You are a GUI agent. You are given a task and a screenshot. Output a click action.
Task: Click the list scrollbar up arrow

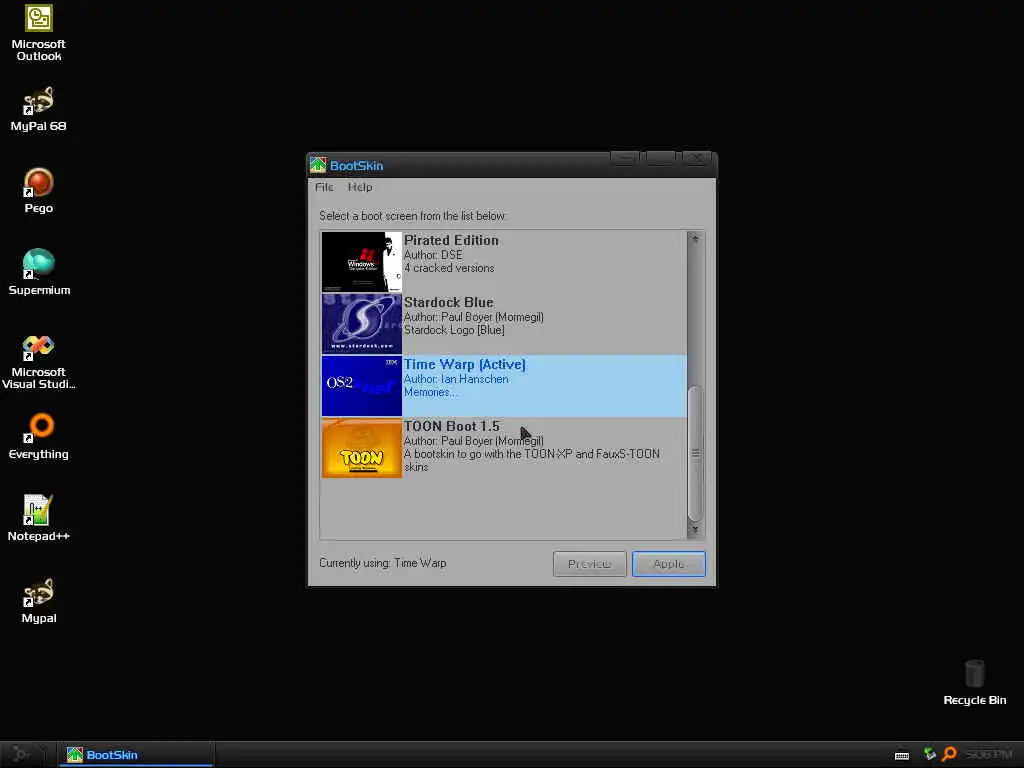click(x=696, y=240)
